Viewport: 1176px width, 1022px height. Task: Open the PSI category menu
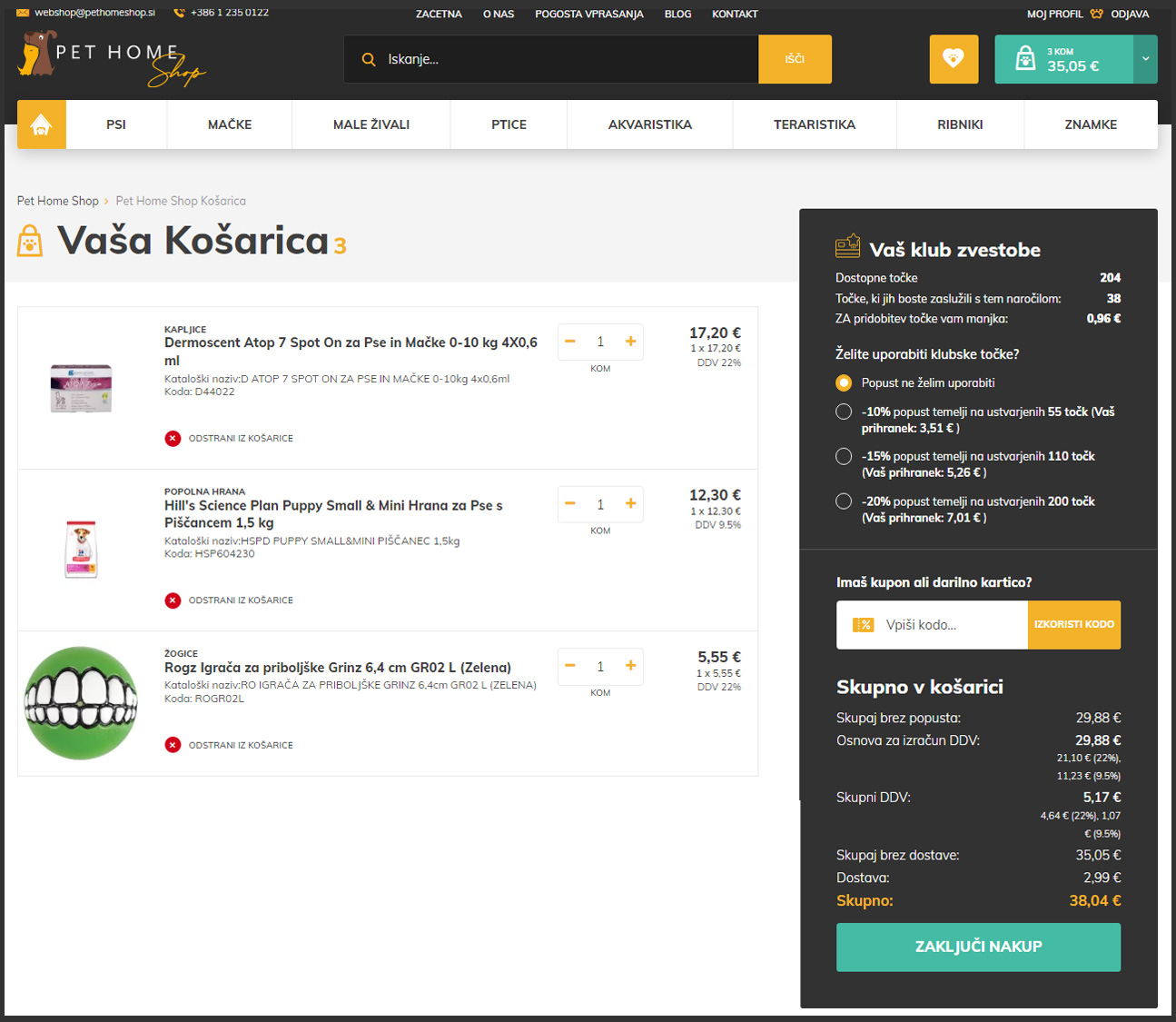[116, 124]
